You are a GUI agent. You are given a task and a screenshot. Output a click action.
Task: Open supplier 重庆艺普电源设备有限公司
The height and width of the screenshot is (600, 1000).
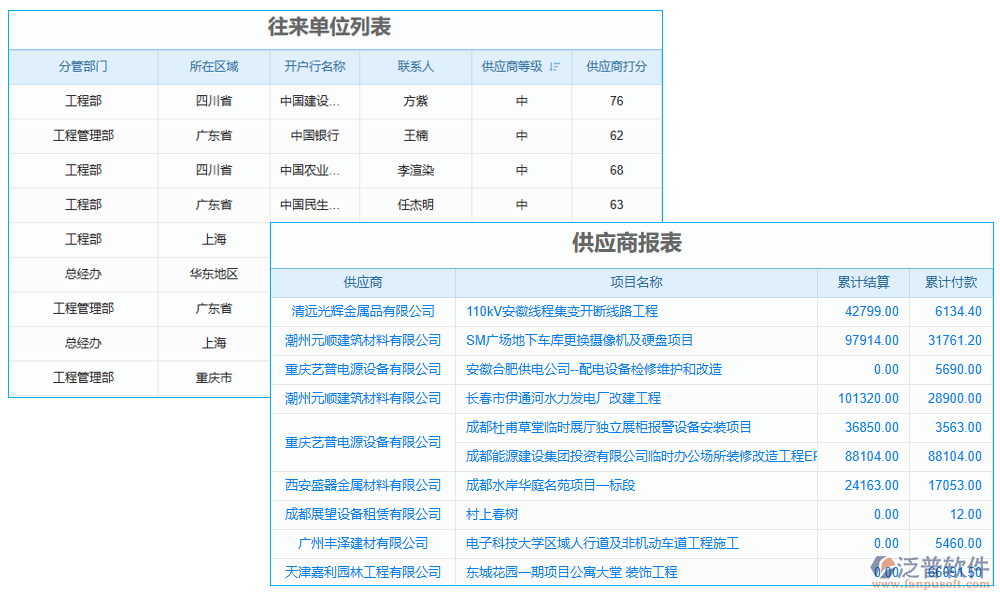point(364,369)
